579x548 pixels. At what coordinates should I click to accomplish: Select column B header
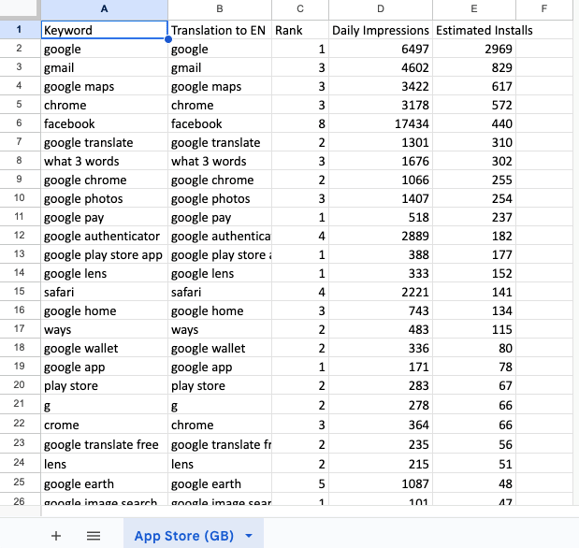tap(219, 9)
